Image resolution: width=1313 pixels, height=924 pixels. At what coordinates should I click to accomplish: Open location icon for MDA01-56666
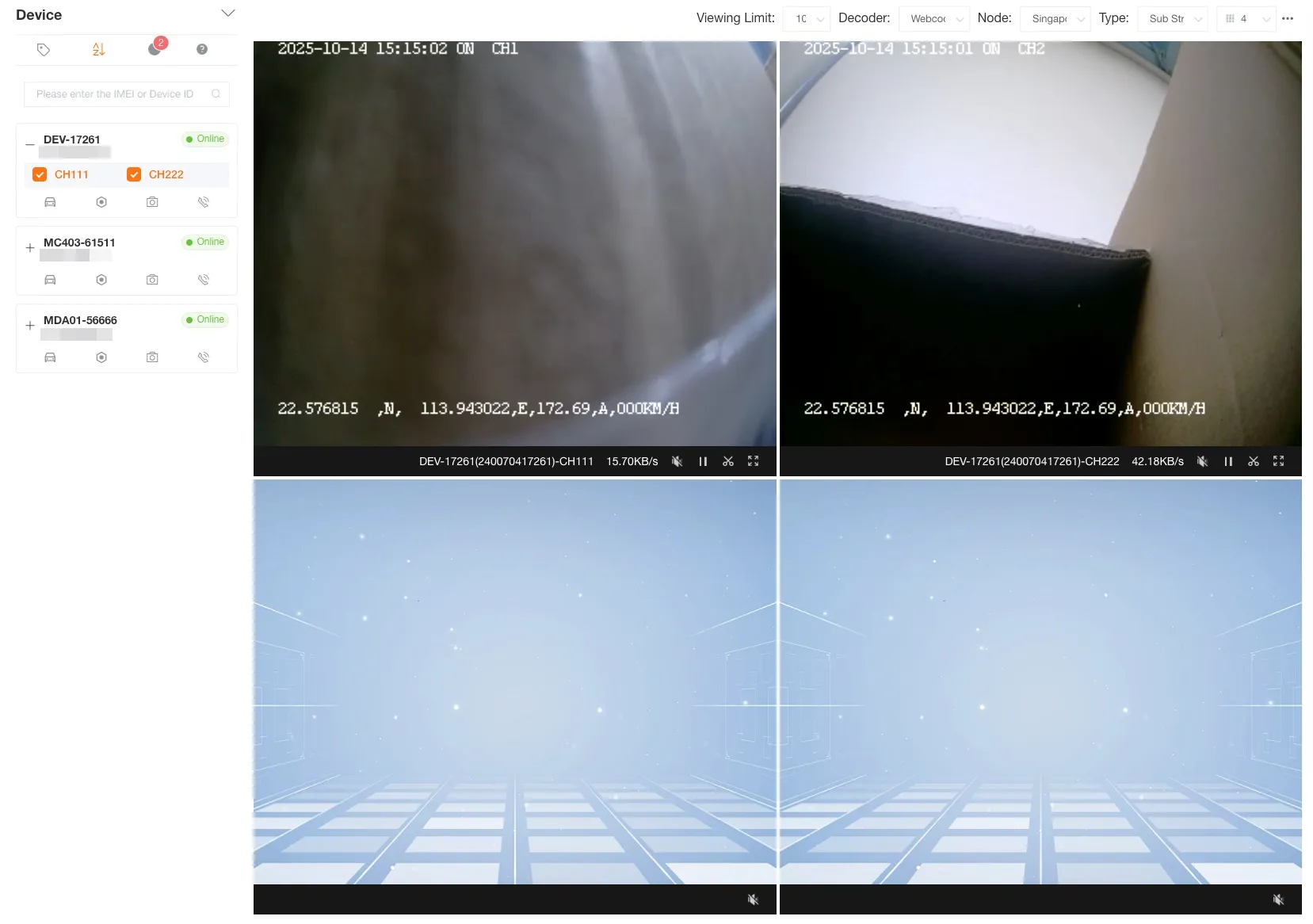(101, 357)
